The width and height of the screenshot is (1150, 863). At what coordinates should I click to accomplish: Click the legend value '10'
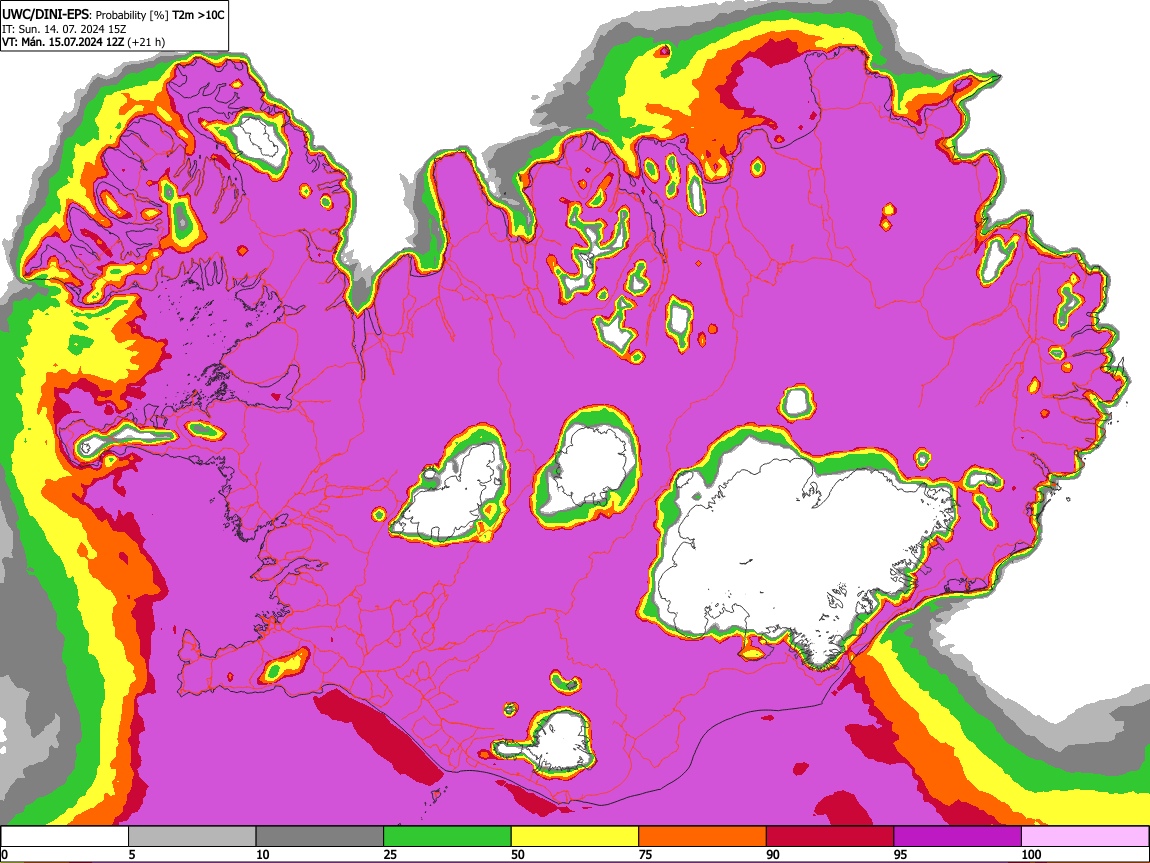coord(263,854)
